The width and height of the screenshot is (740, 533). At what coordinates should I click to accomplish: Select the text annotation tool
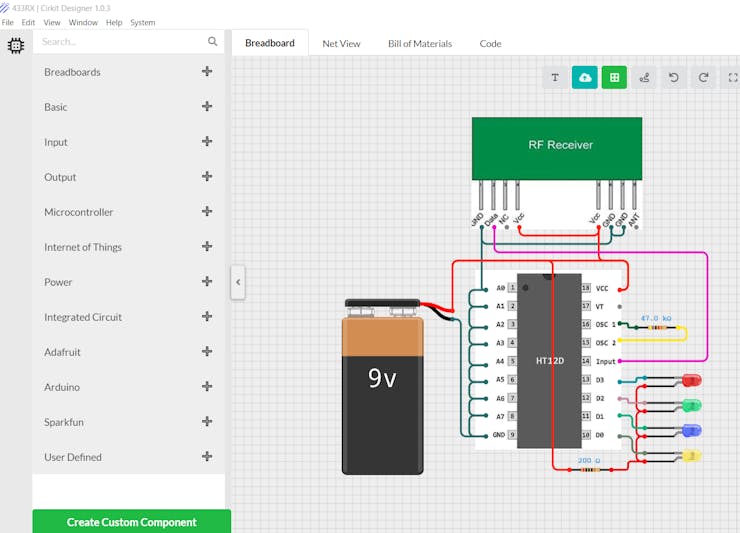click(x=555, y=77)
